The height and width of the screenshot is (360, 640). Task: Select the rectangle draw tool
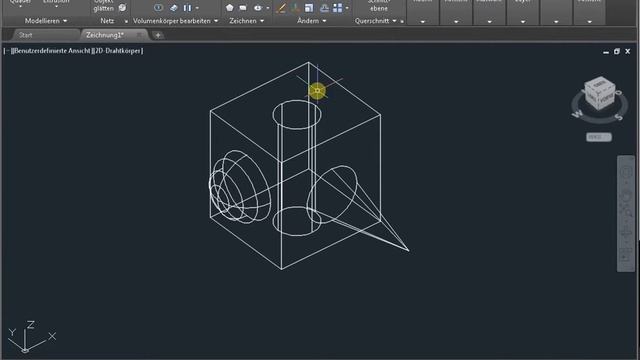point(243,7)
